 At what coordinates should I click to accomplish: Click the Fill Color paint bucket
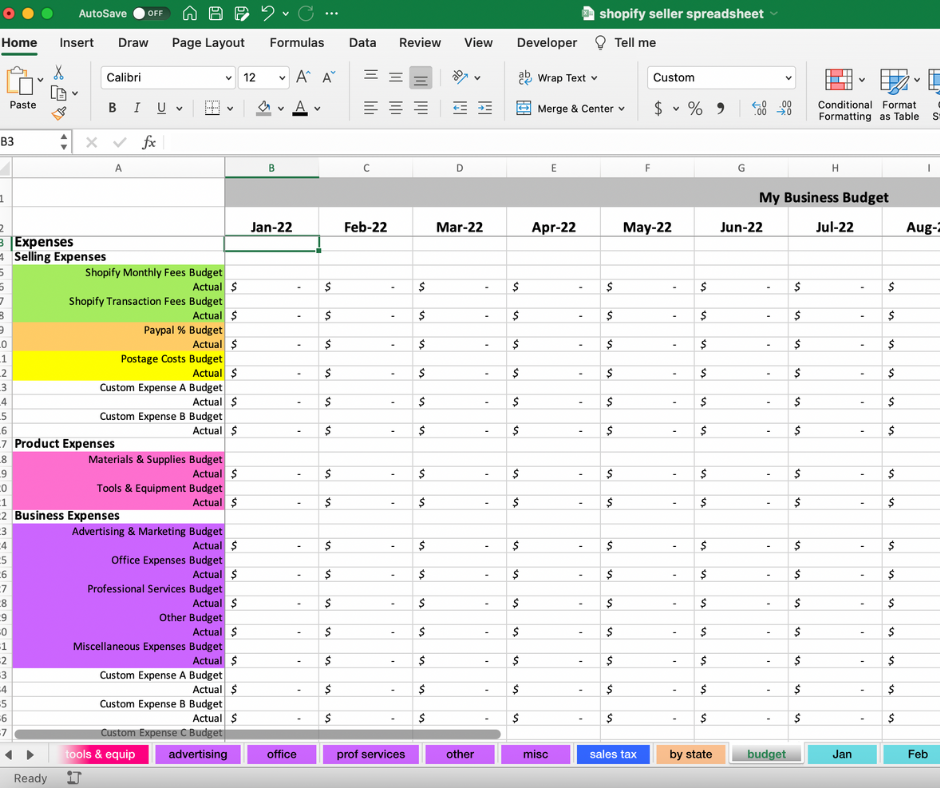[264, 108]
